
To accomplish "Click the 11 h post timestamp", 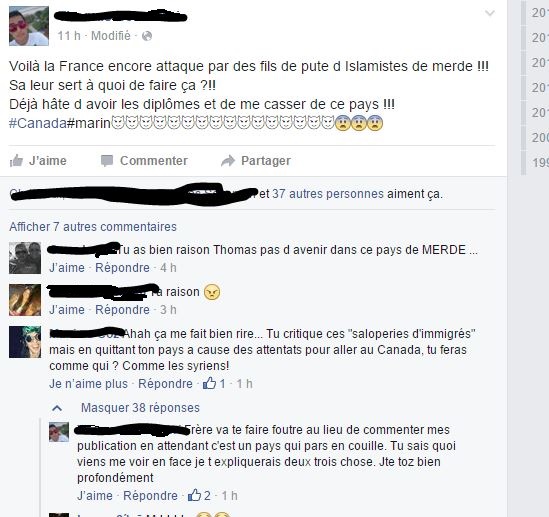I will pos(69,36).
